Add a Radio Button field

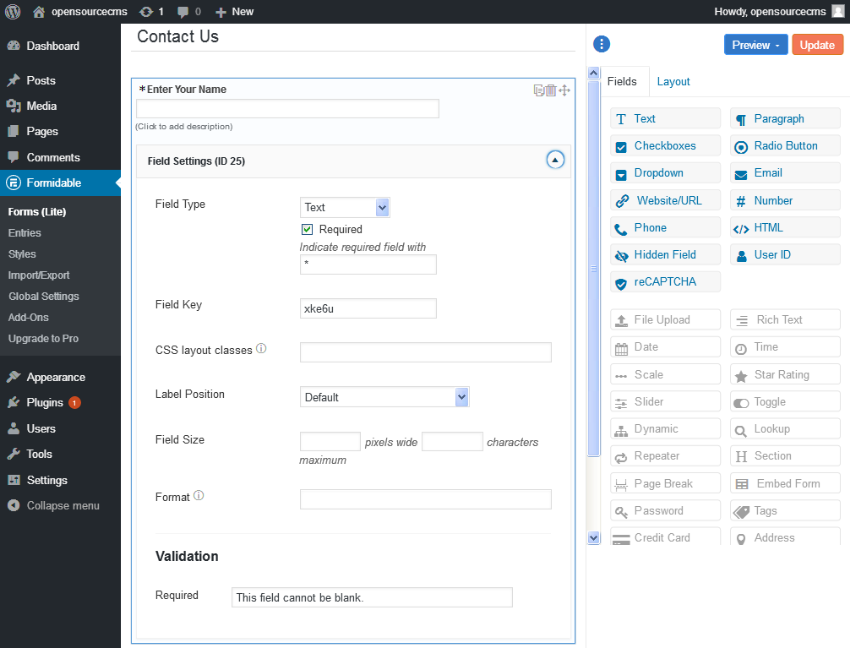pyautogui.click(x=785, y=146)
